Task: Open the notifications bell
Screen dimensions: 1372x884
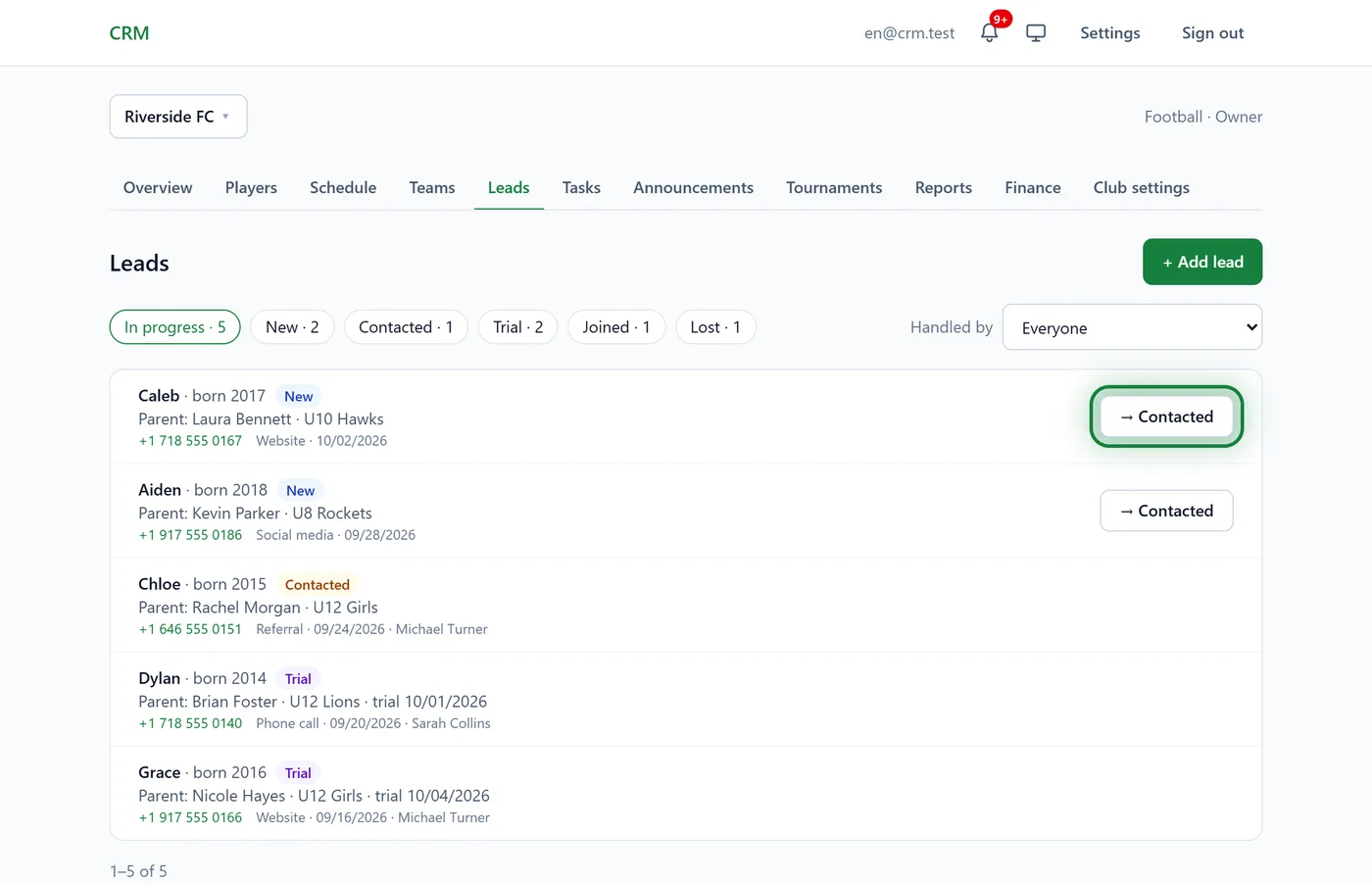Action: coord(990,32)
